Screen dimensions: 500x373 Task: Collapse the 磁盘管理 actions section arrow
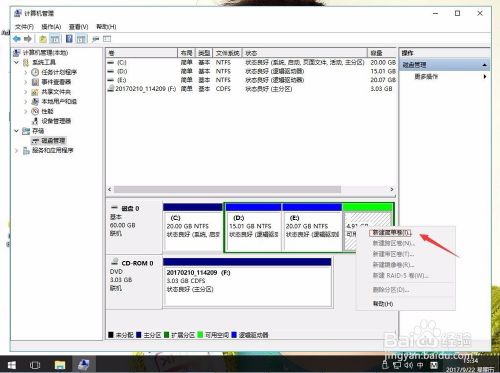click(484, 65)
